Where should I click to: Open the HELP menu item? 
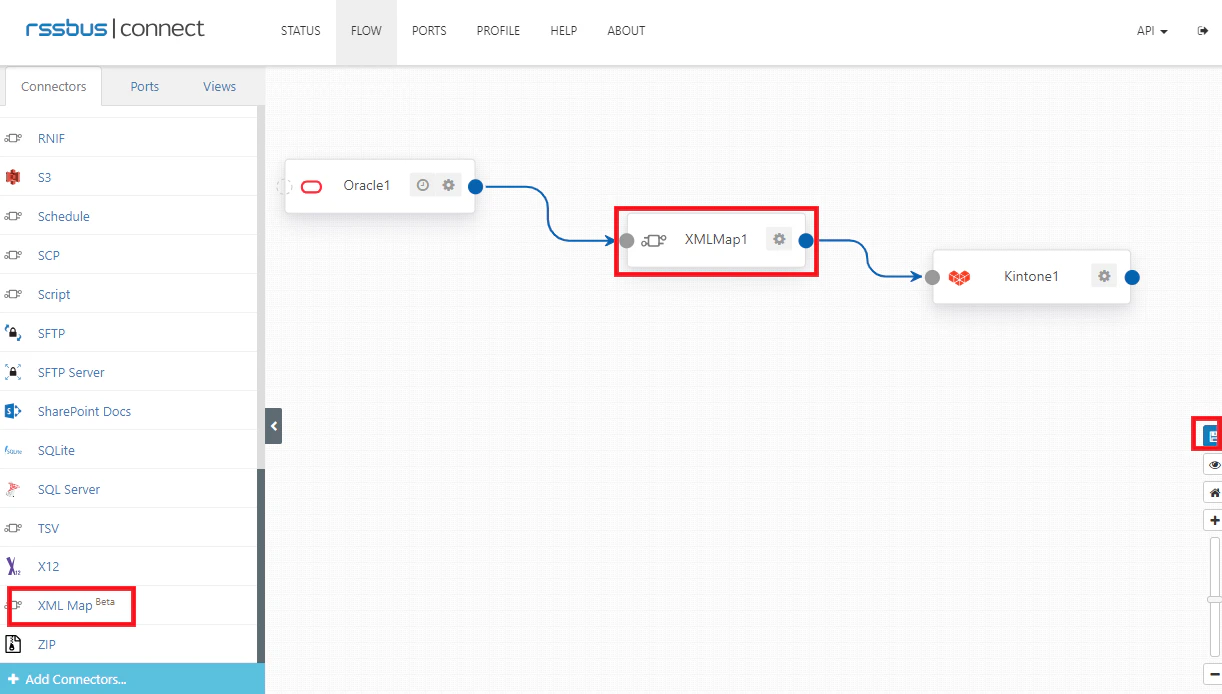(x=564, y=31)
